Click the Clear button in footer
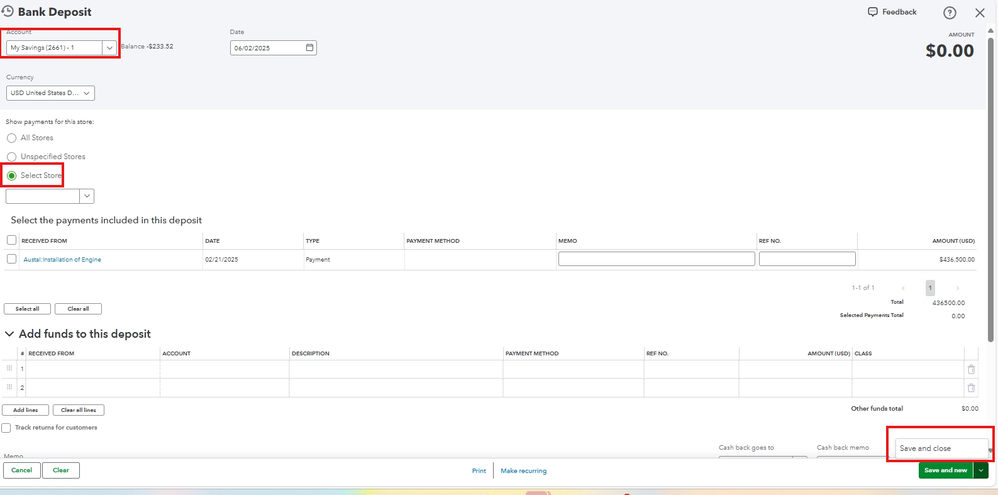This screenshot has height=495, width=998. click(61, 470)
